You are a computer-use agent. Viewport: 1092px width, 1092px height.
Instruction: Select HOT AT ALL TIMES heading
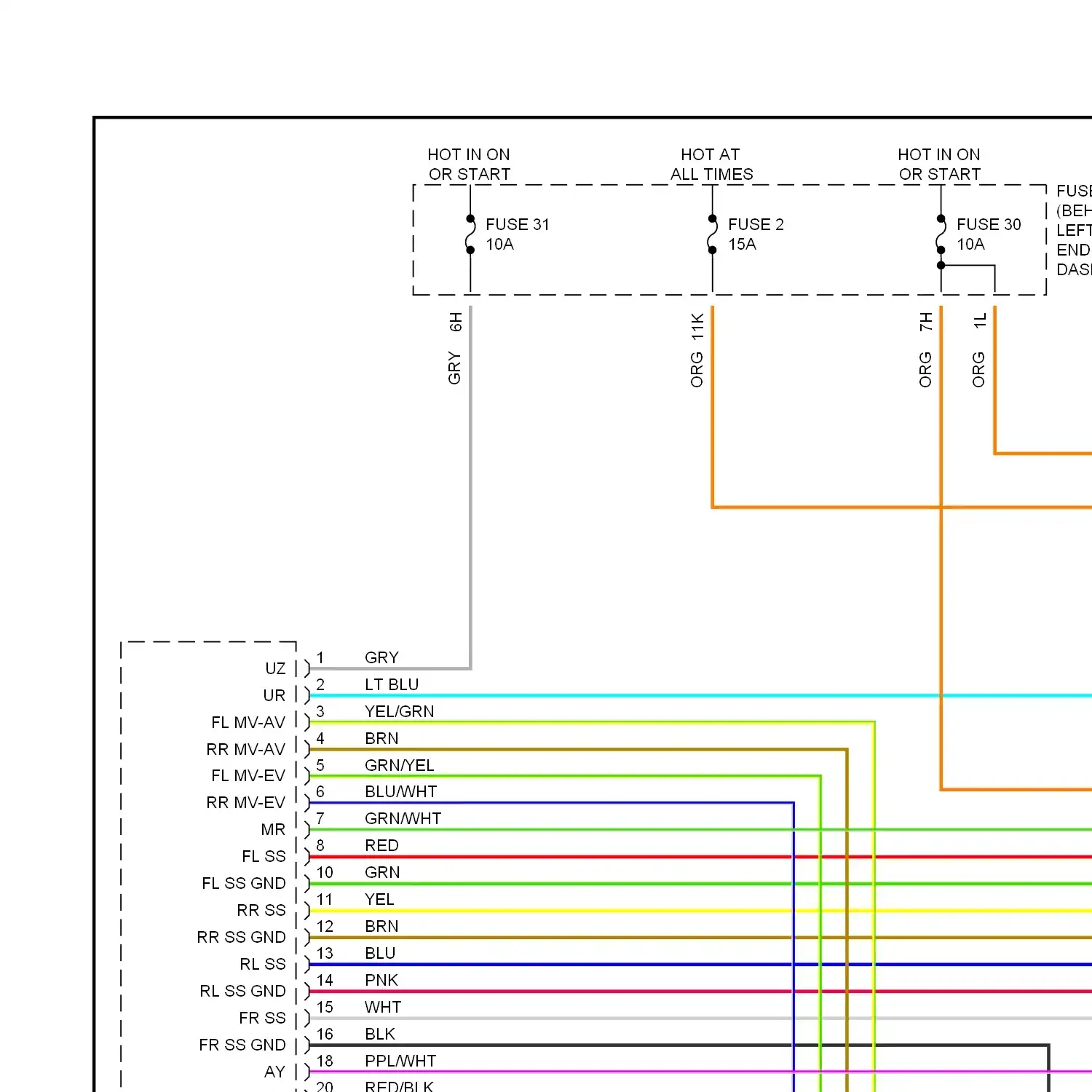(711, 165)
